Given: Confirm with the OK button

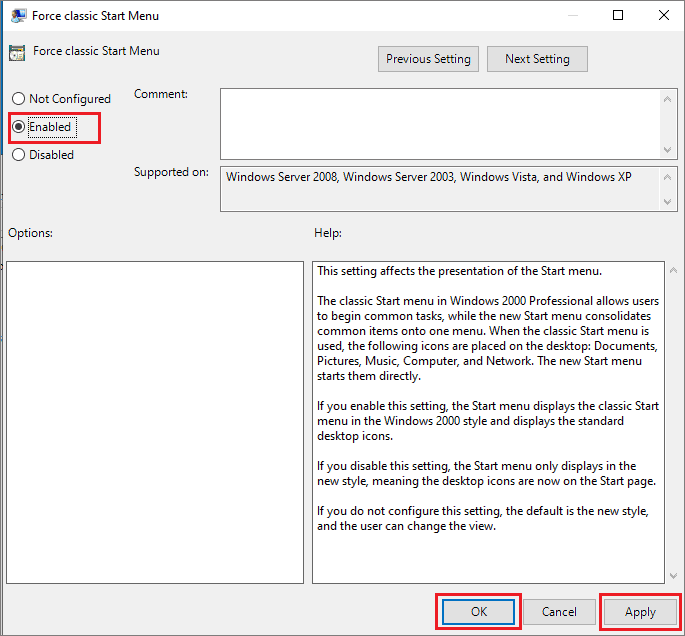Looking at the screenshot, I should point(478,612).
